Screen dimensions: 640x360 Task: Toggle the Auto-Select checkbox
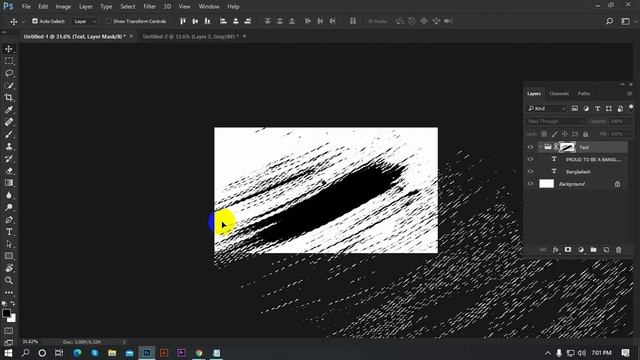click(35, 21)
